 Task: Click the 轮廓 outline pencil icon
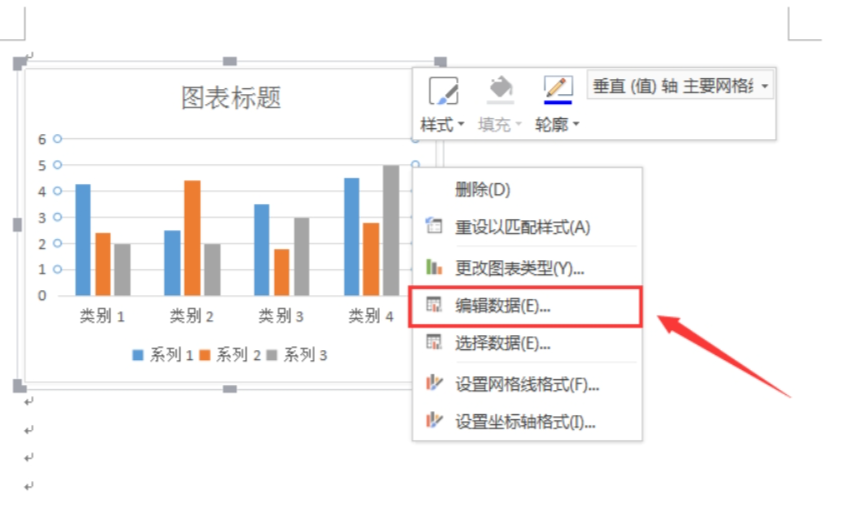558,90
